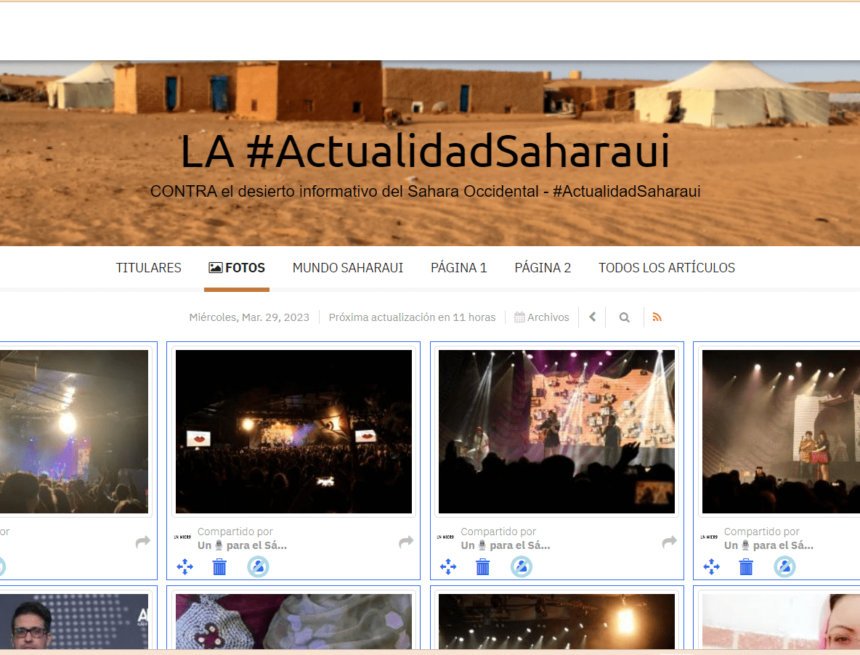Expand the card actions via the share arrow
Image resolution: width=860 pixels, height=655 pixels.
pyautogui.click(x=668, y=541)
